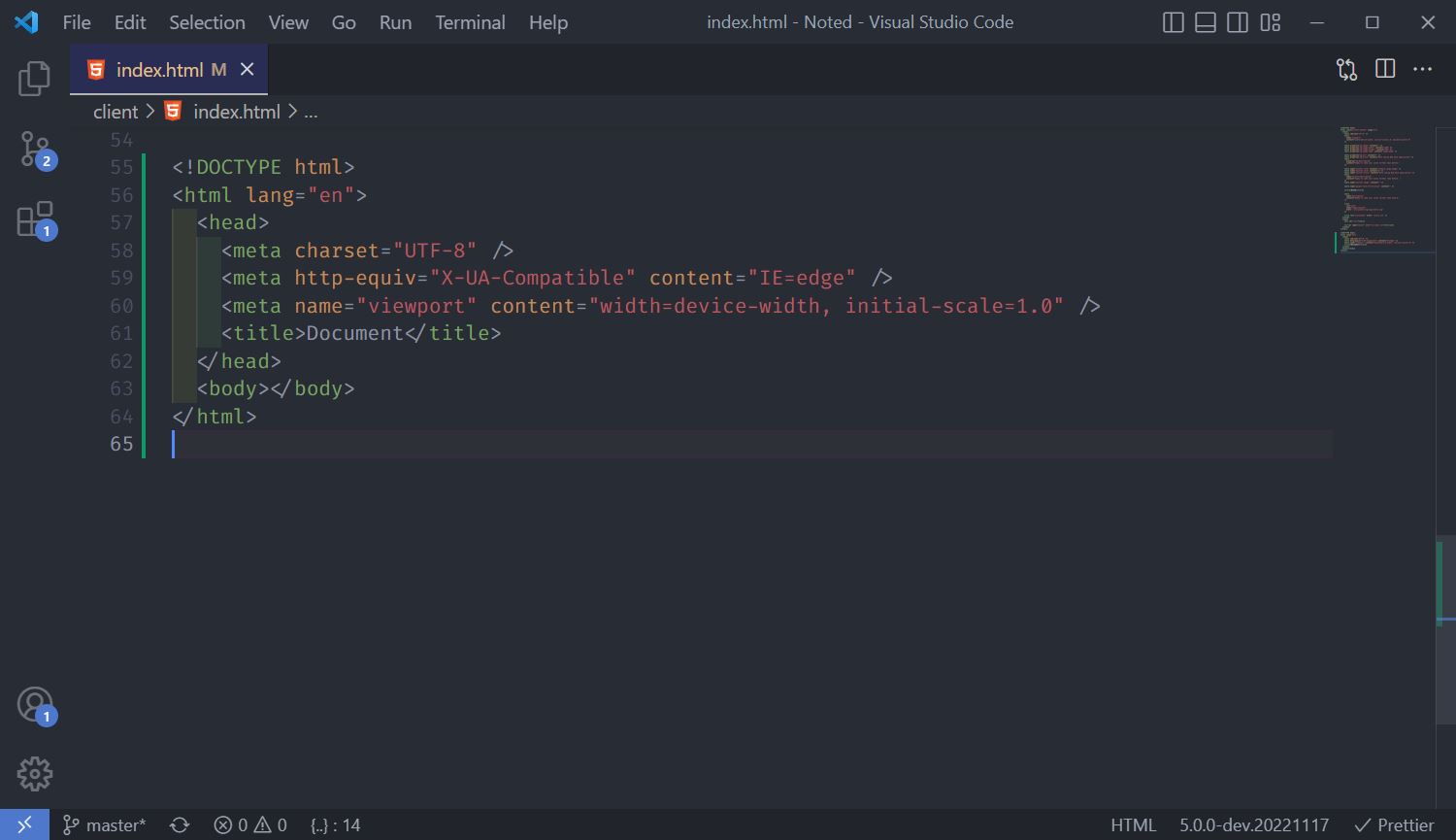Click the Synchronize Changes icon

point(180,824)
